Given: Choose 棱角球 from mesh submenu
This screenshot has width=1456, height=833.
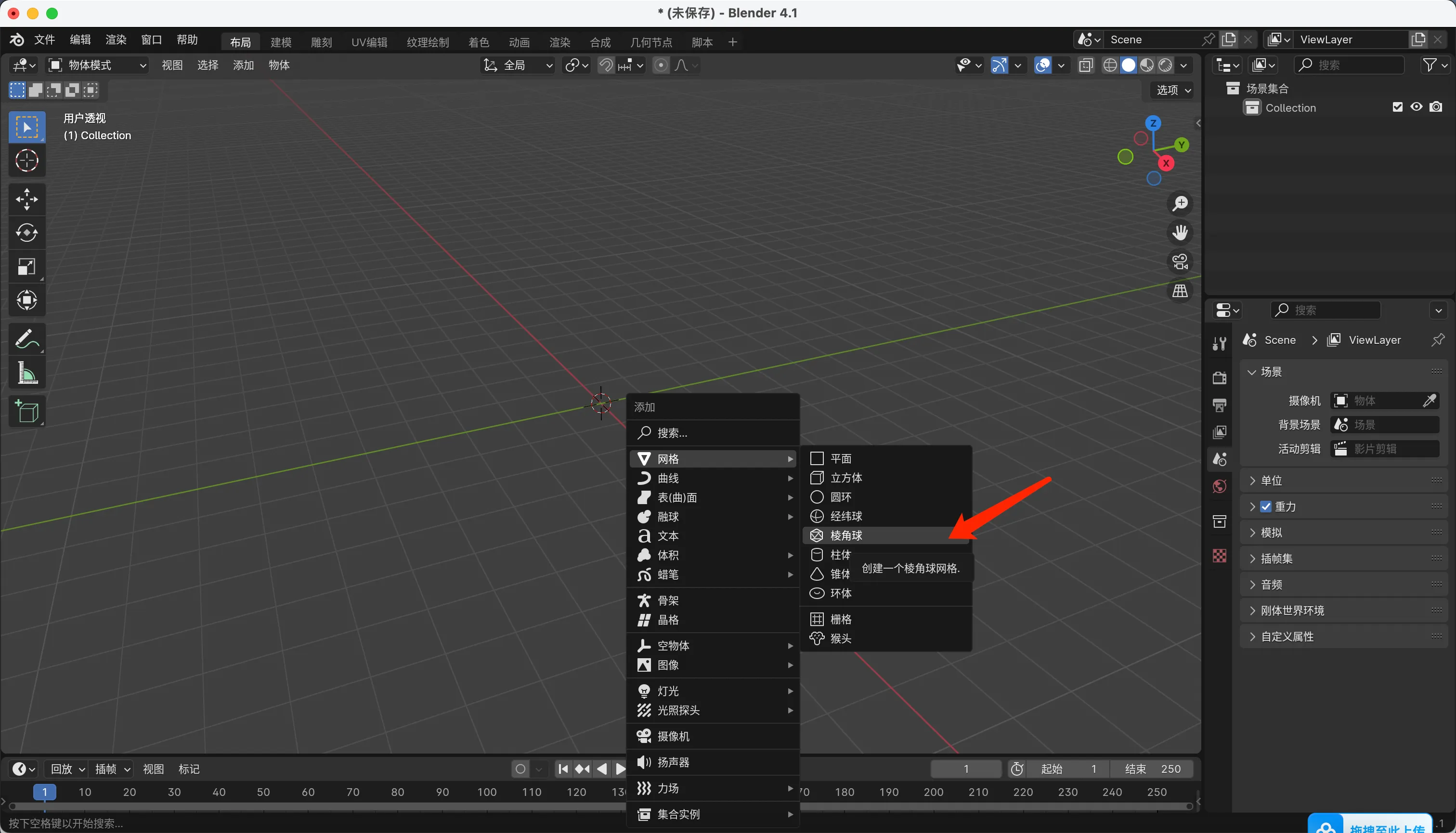Looking at the screenshot, I should pyautogui.click(x=845, y=535).
